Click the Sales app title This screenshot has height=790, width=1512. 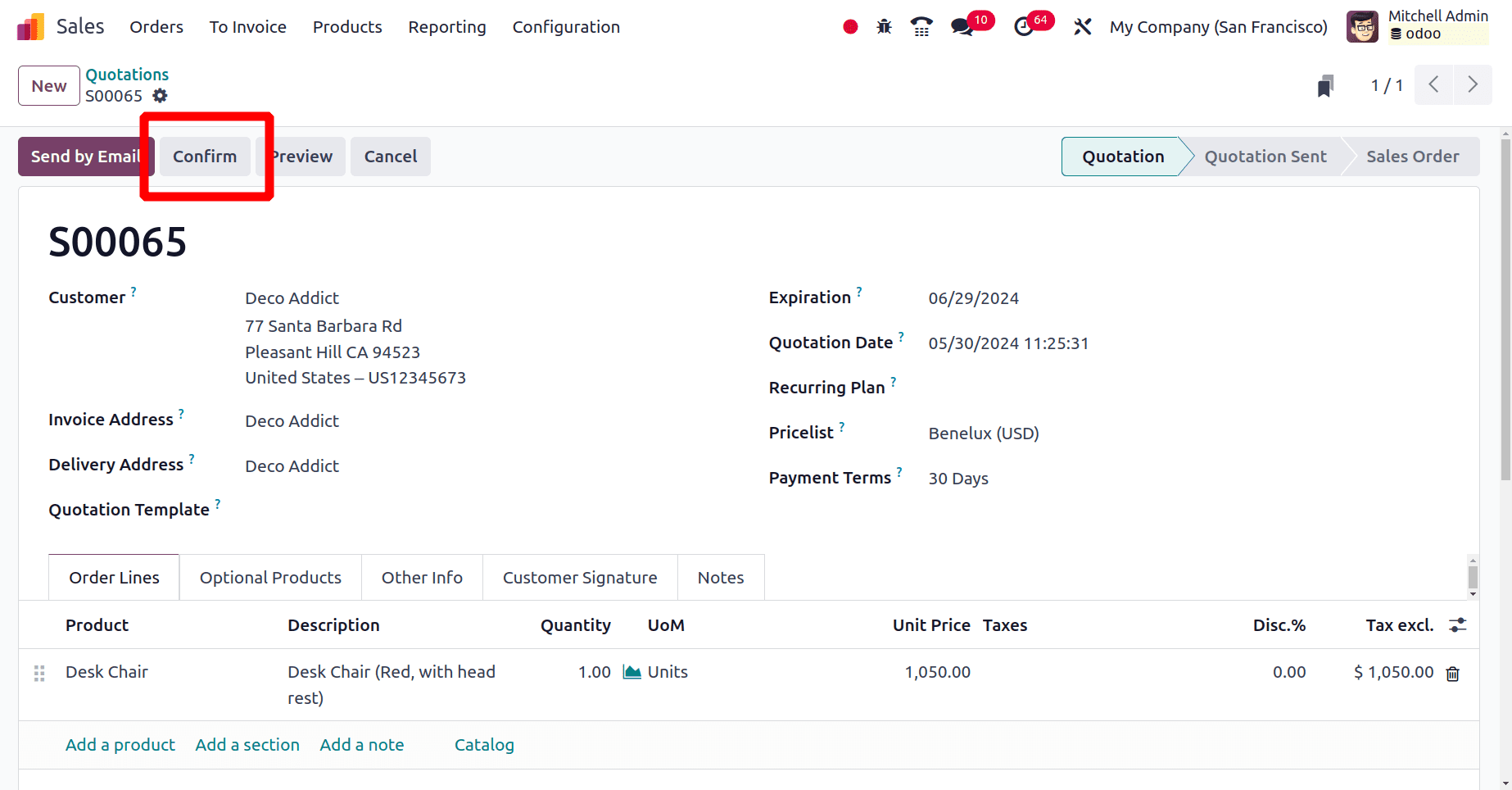coord(80,27)
